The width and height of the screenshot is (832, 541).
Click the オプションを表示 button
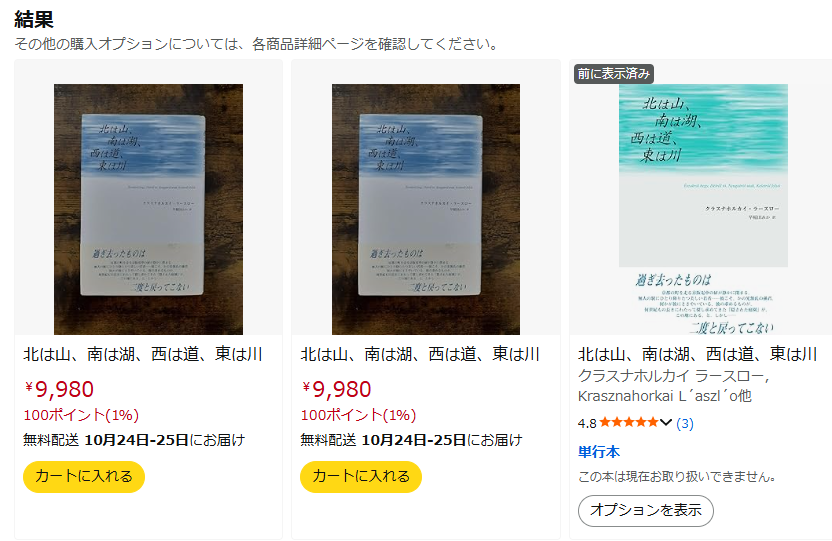(x=646, y=510)
